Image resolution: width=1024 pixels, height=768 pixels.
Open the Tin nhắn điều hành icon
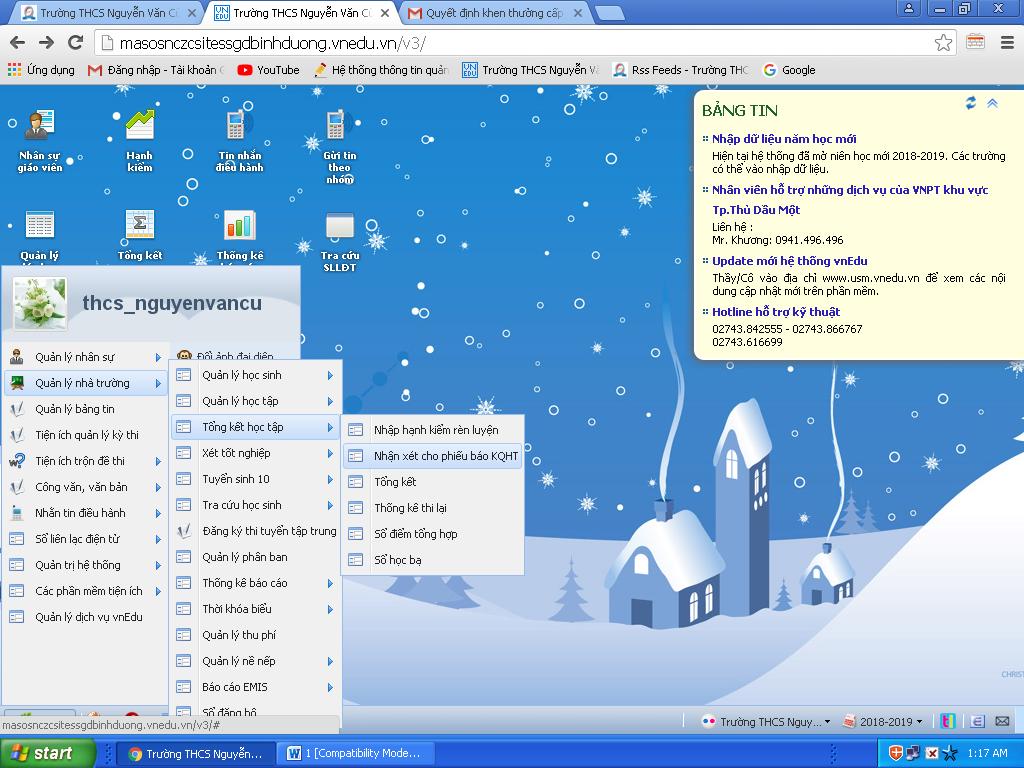[239, 141]
